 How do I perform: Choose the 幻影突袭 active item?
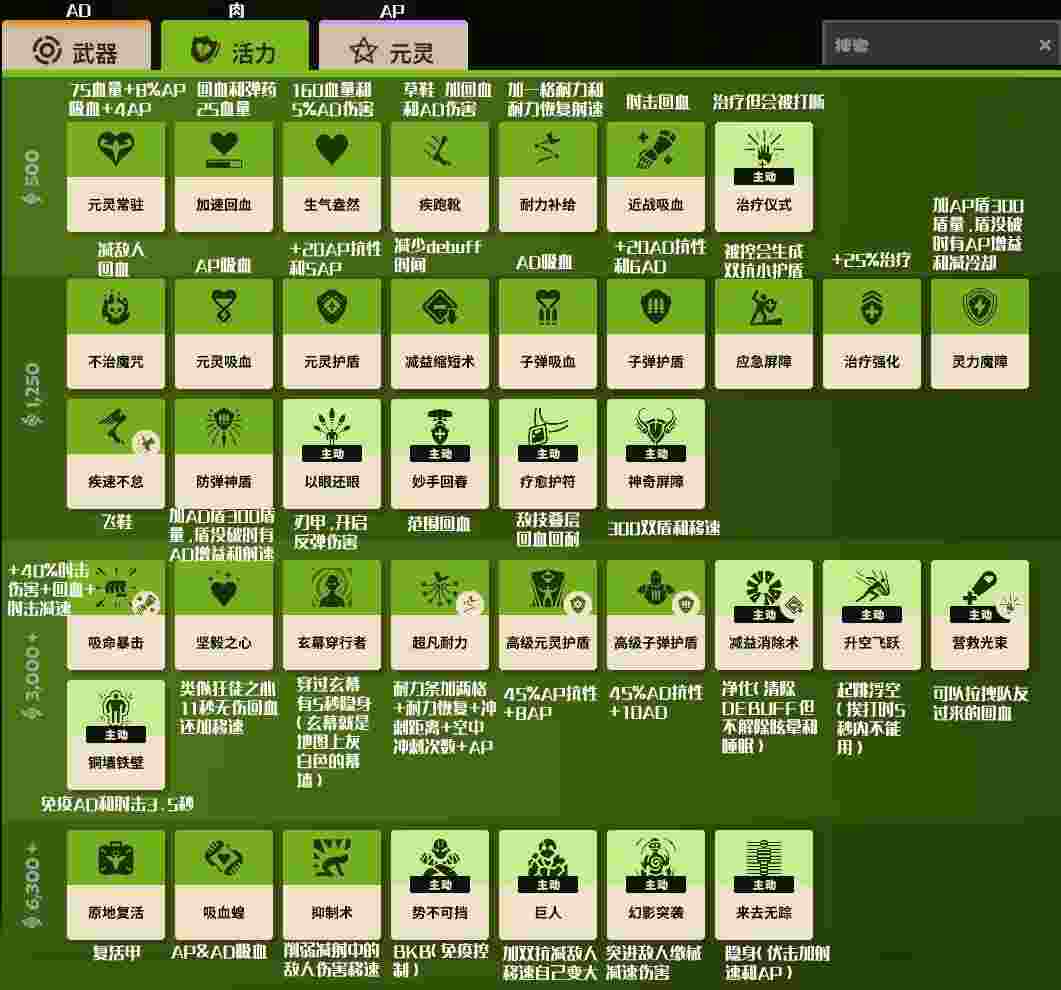[656, 885]
